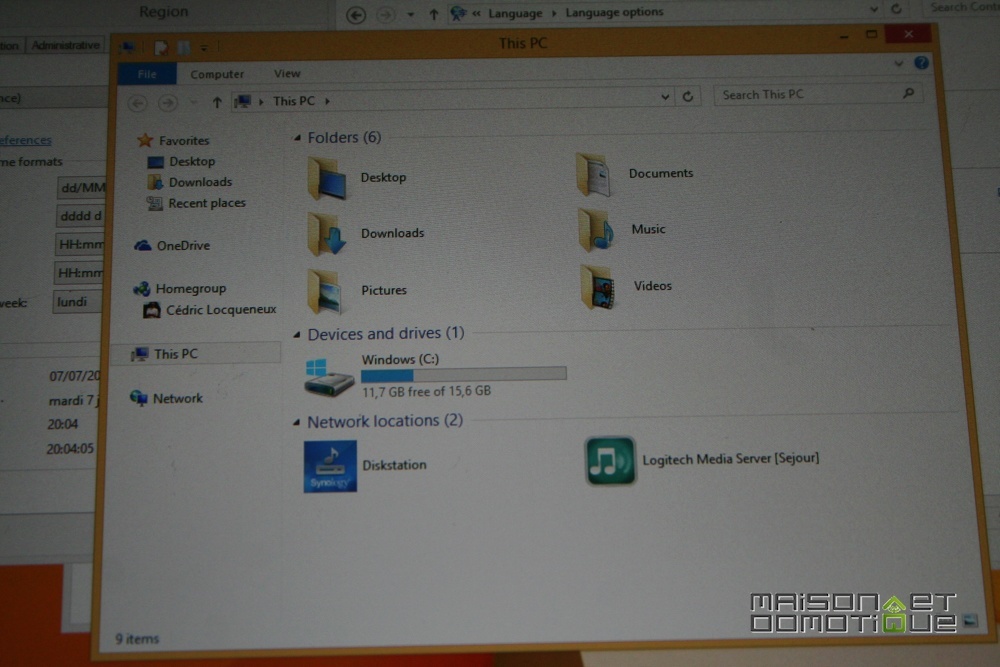This screenshot has height=667, width=1000.
Task: Click the Help icon in This PC window
Action: tap(921, 62)
